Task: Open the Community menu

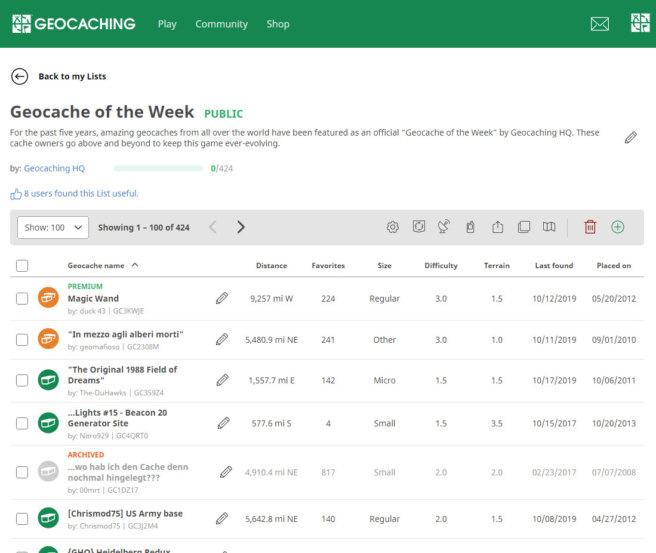Action: 221,24
